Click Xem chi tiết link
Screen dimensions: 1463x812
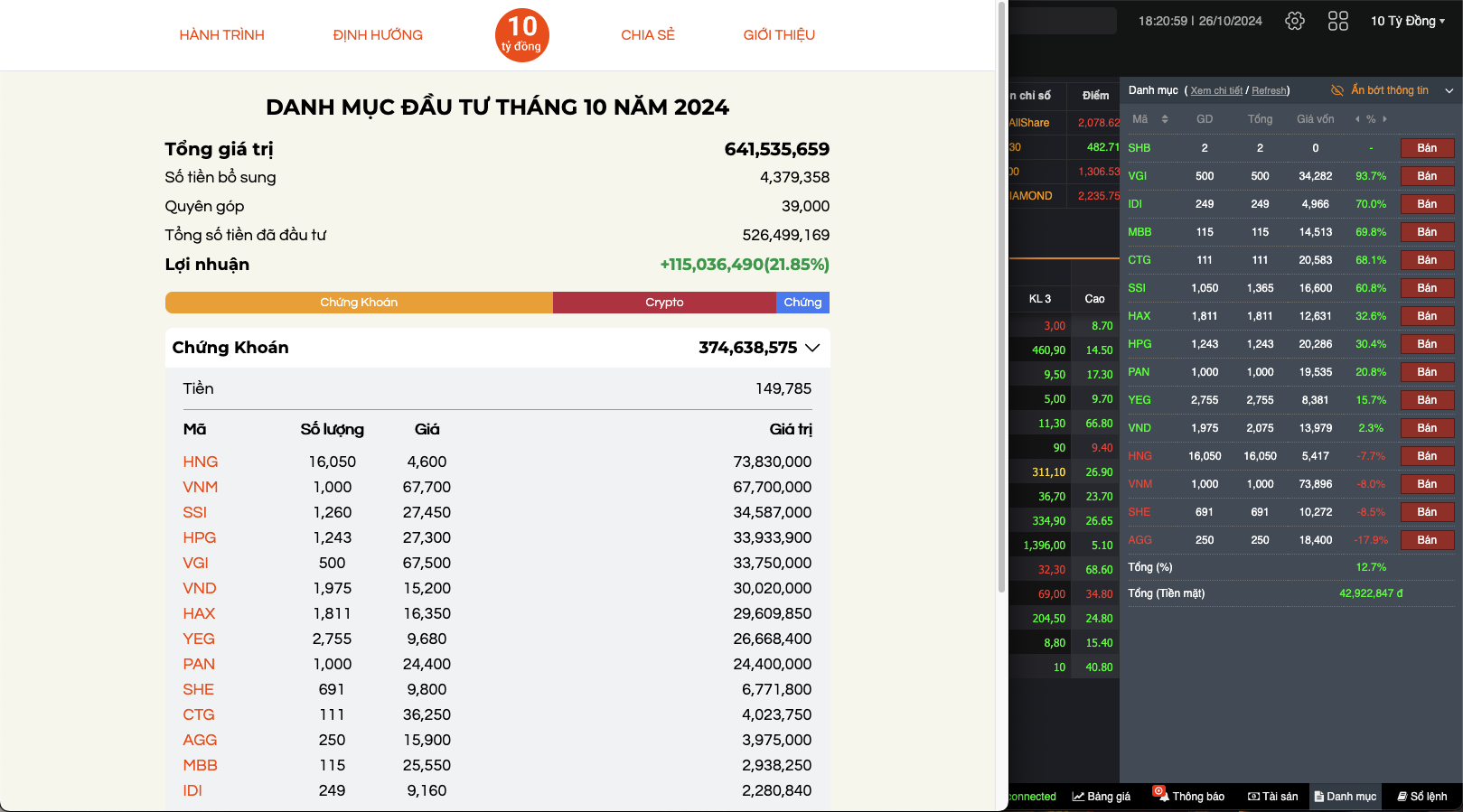(1216, 90)
